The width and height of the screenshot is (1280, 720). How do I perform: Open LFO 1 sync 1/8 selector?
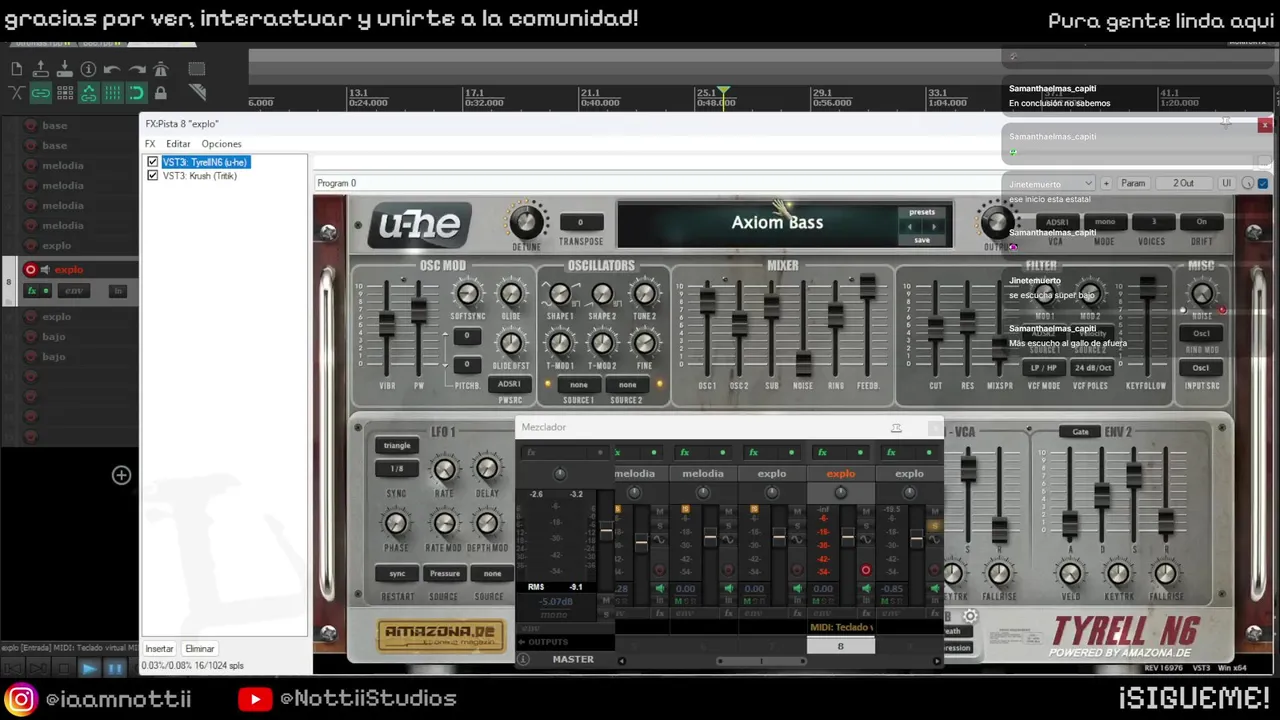pos(397,469)
